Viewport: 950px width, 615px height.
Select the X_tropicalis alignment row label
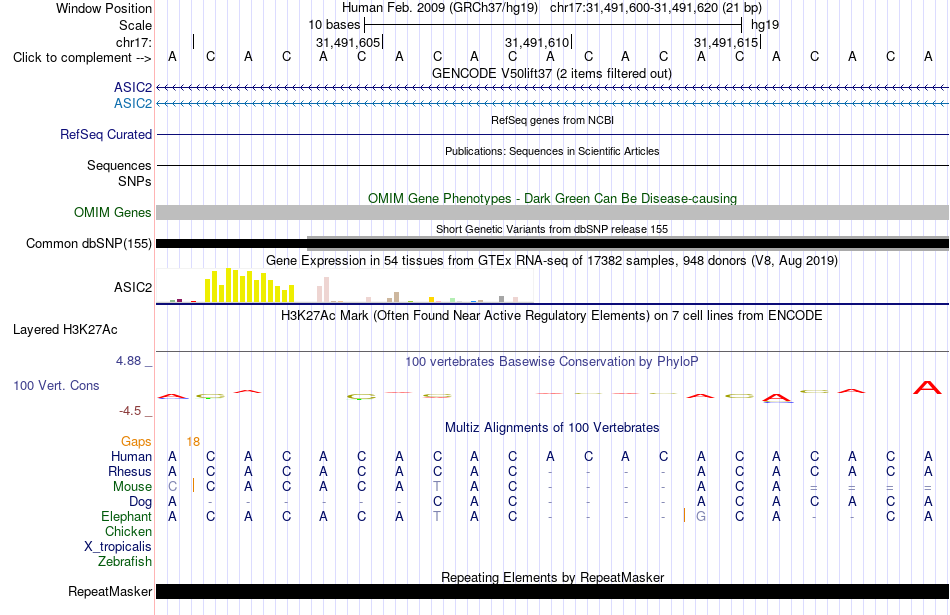click(118, 547)
